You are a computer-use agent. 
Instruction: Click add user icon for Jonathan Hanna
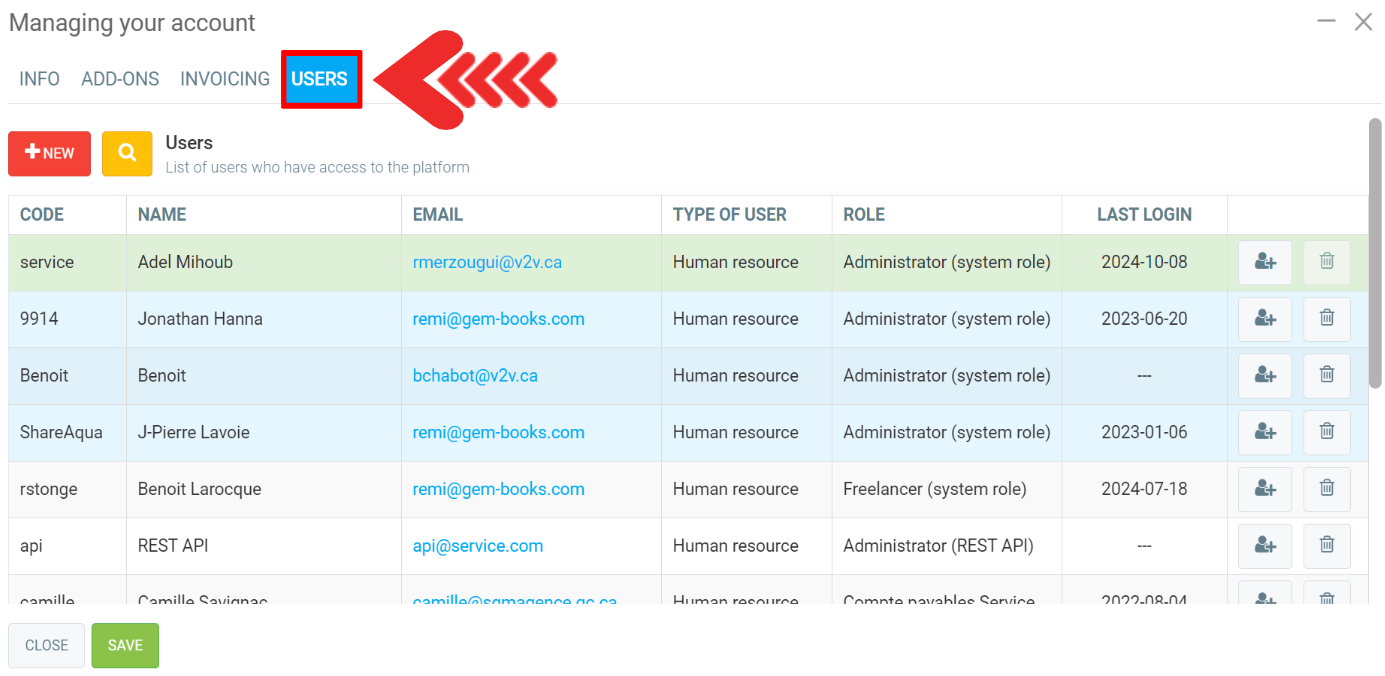tap(1264, 319)
